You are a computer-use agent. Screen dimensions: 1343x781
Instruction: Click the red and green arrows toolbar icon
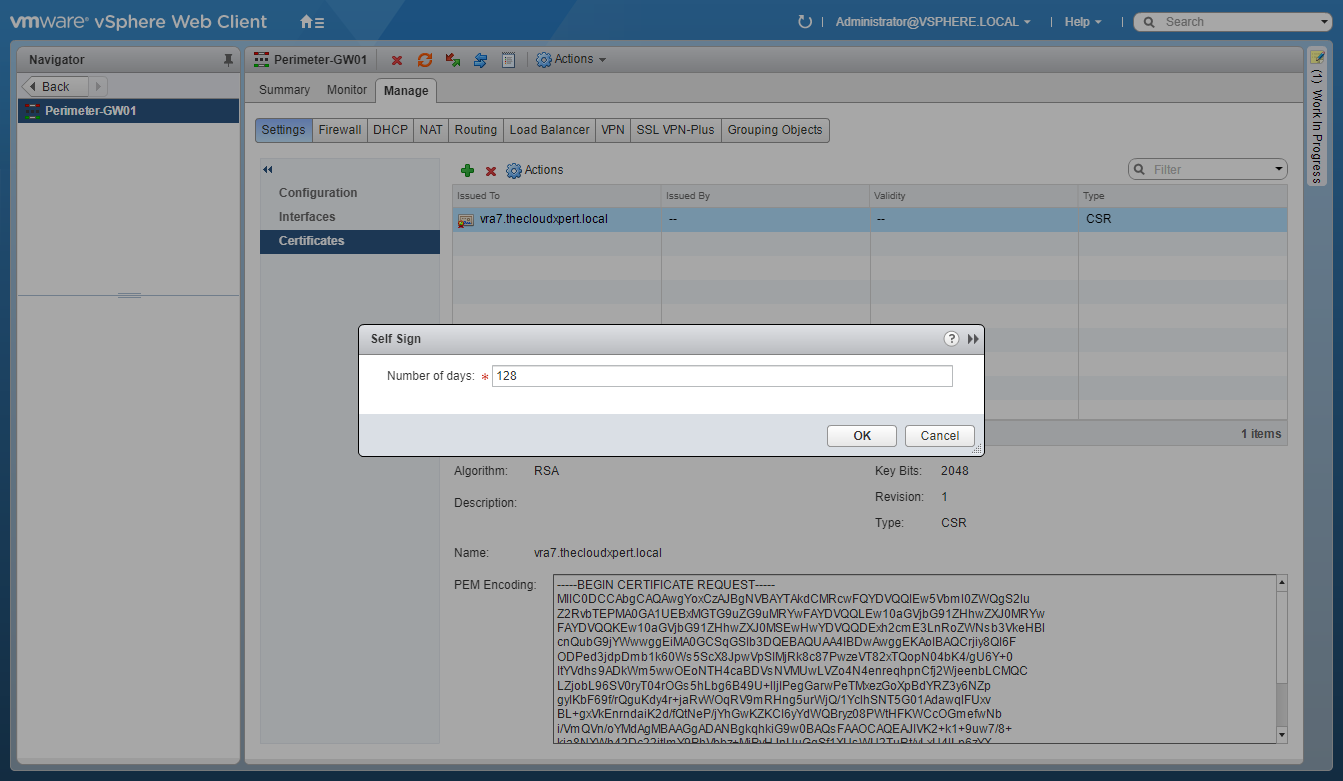point(453,60)
